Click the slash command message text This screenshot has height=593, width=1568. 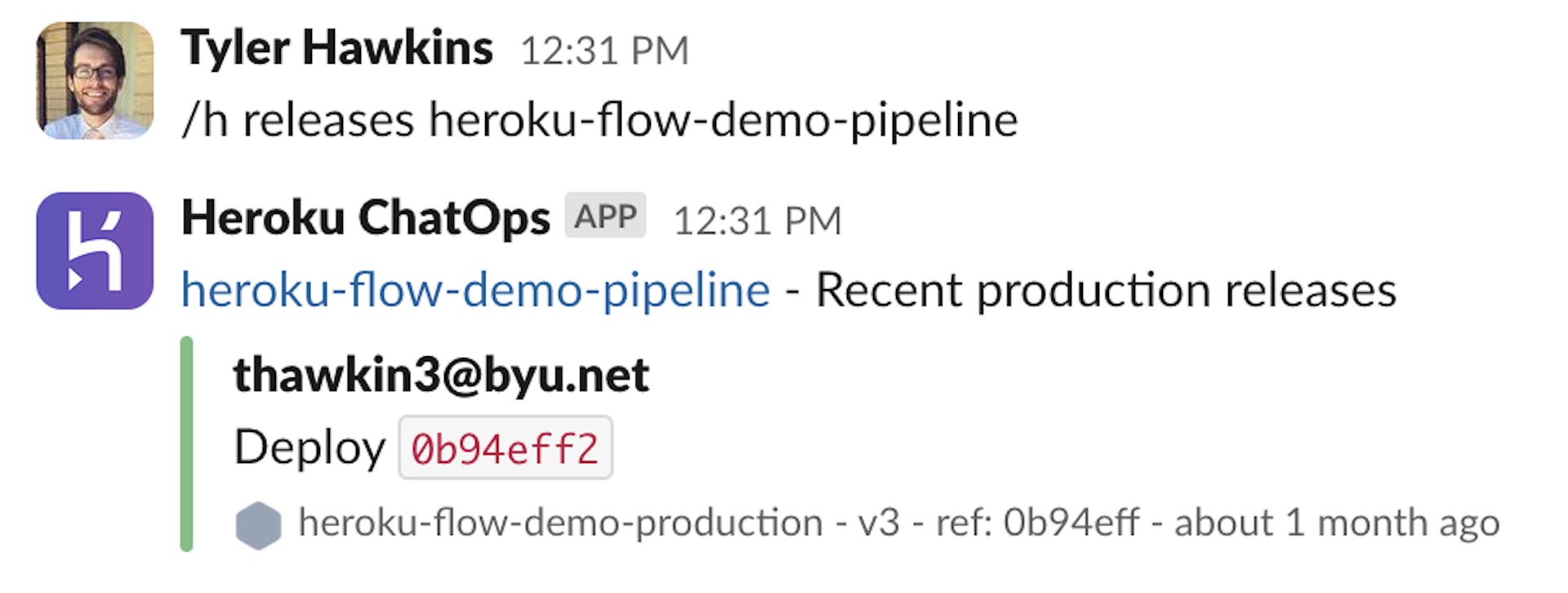click(599, 120)
